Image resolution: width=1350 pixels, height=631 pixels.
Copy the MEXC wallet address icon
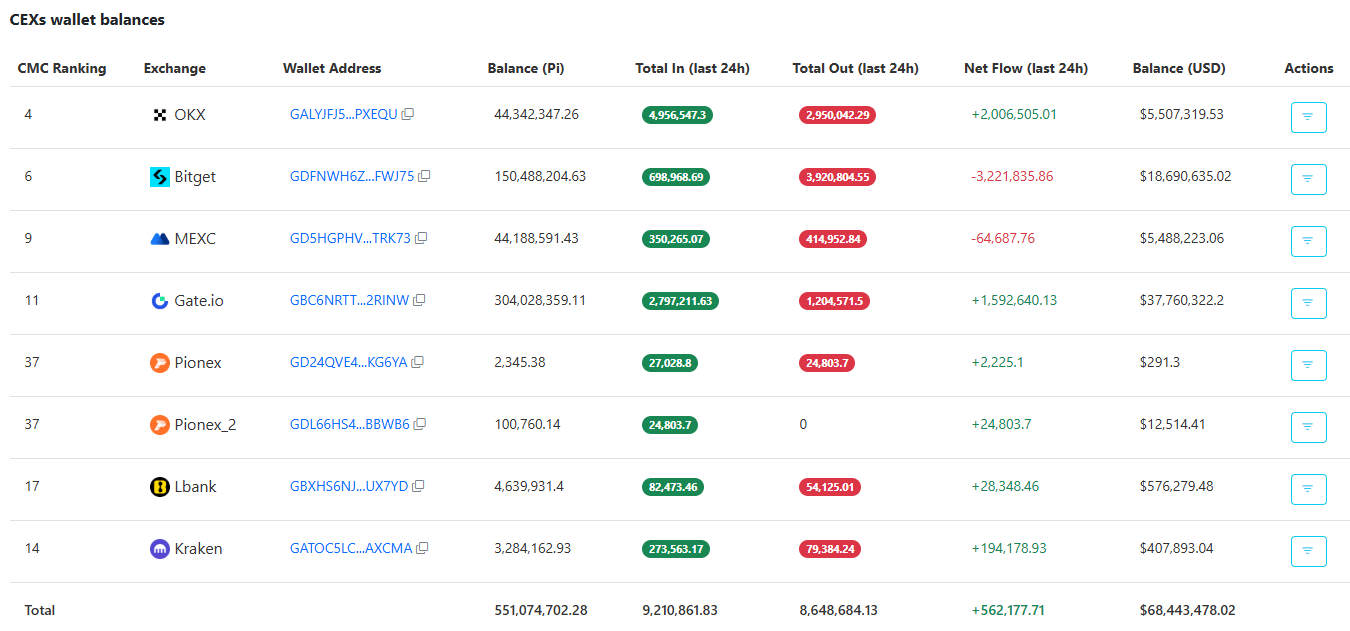point(421,238)
